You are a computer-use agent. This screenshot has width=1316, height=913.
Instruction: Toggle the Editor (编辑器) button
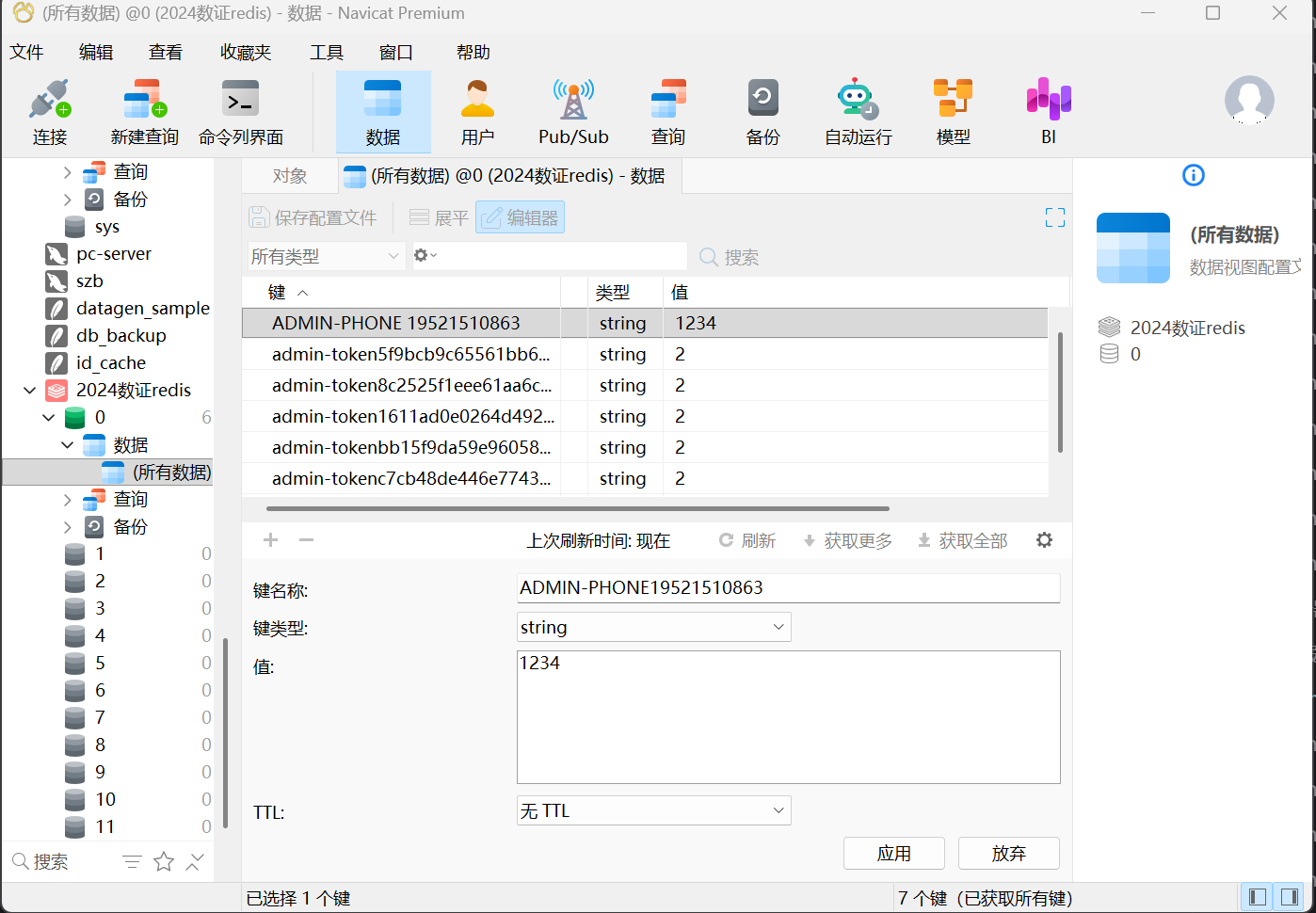(521, 217)
